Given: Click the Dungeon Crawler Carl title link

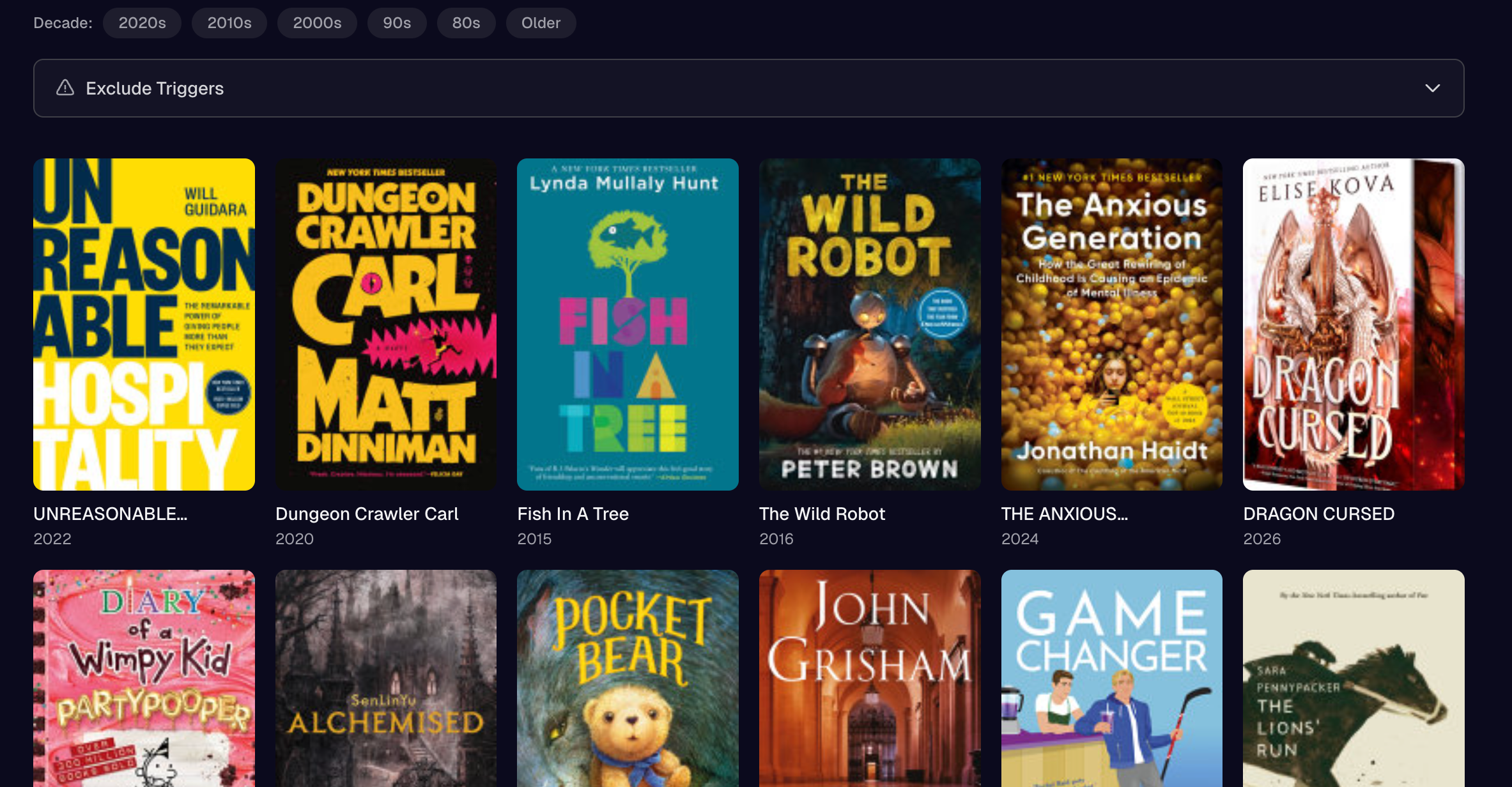Looking at the screenshot, I should (x=367, y=514).
